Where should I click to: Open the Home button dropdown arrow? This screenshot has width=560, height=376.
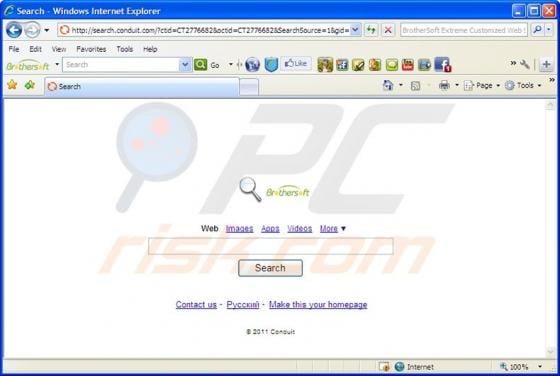401,85
